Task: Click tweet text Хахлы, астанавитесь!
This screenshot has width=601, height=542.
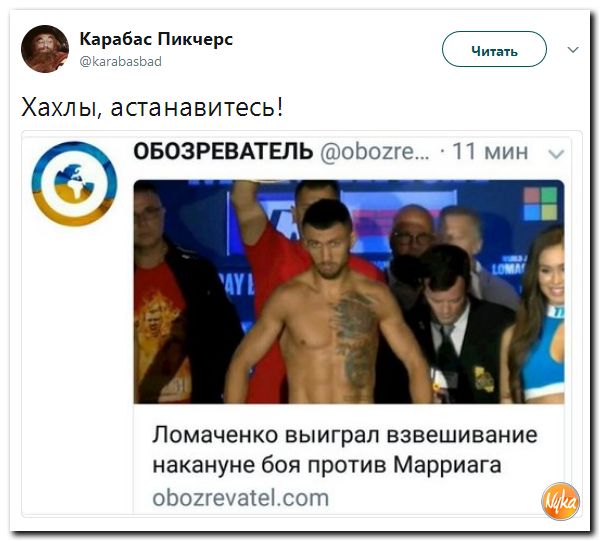Action: point(153,107)
